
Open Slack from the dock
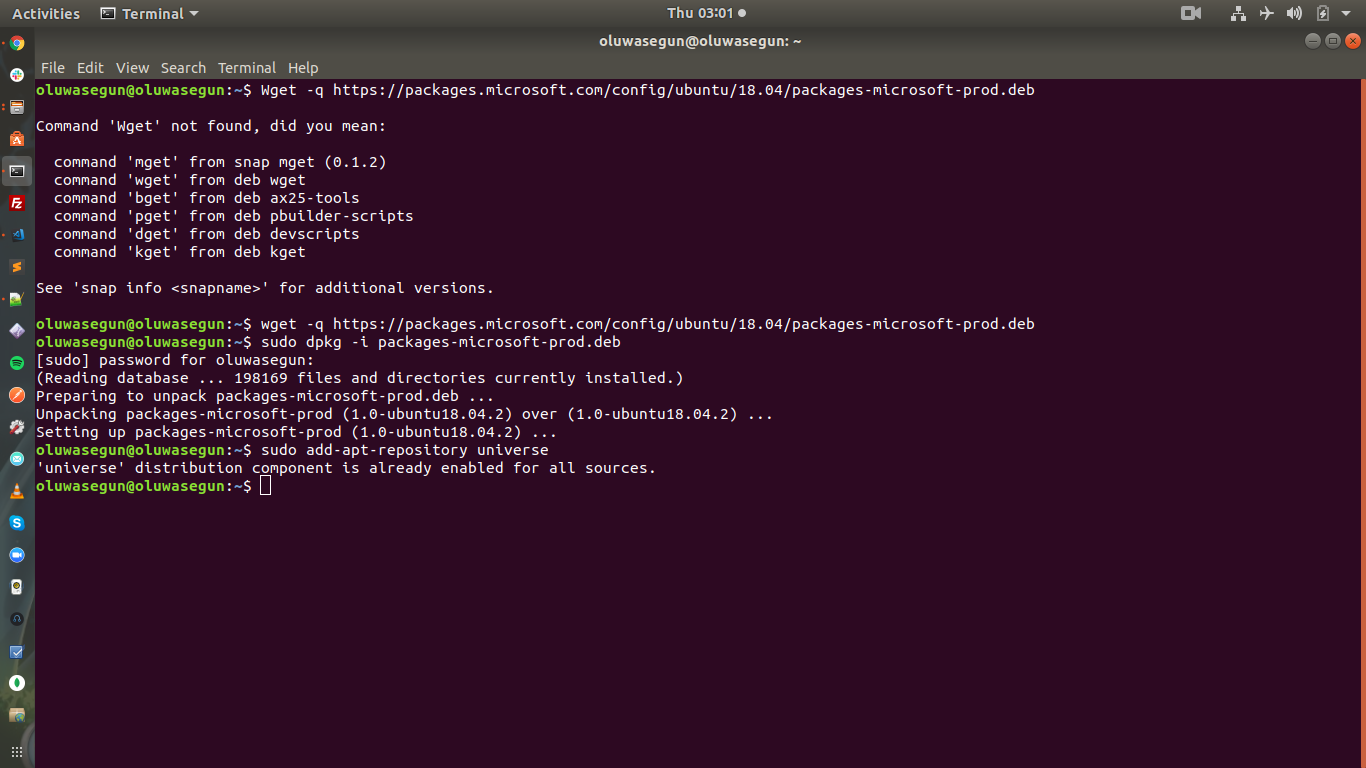16,75
